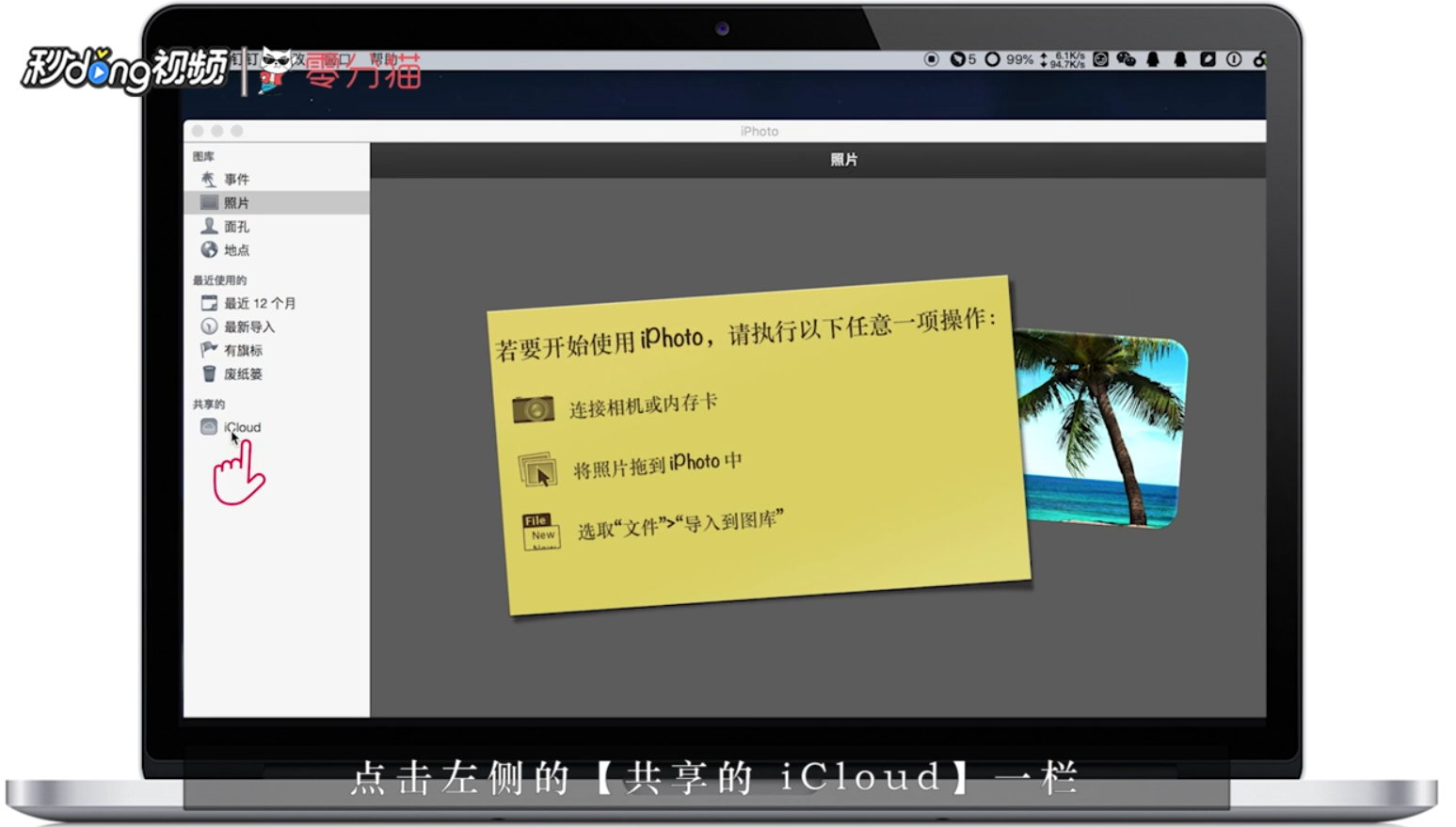The width and height of the screenshot is (1456, 827).
Task: Click the text 选取"文件">"导入到图库"
Action: coord(680,525)
